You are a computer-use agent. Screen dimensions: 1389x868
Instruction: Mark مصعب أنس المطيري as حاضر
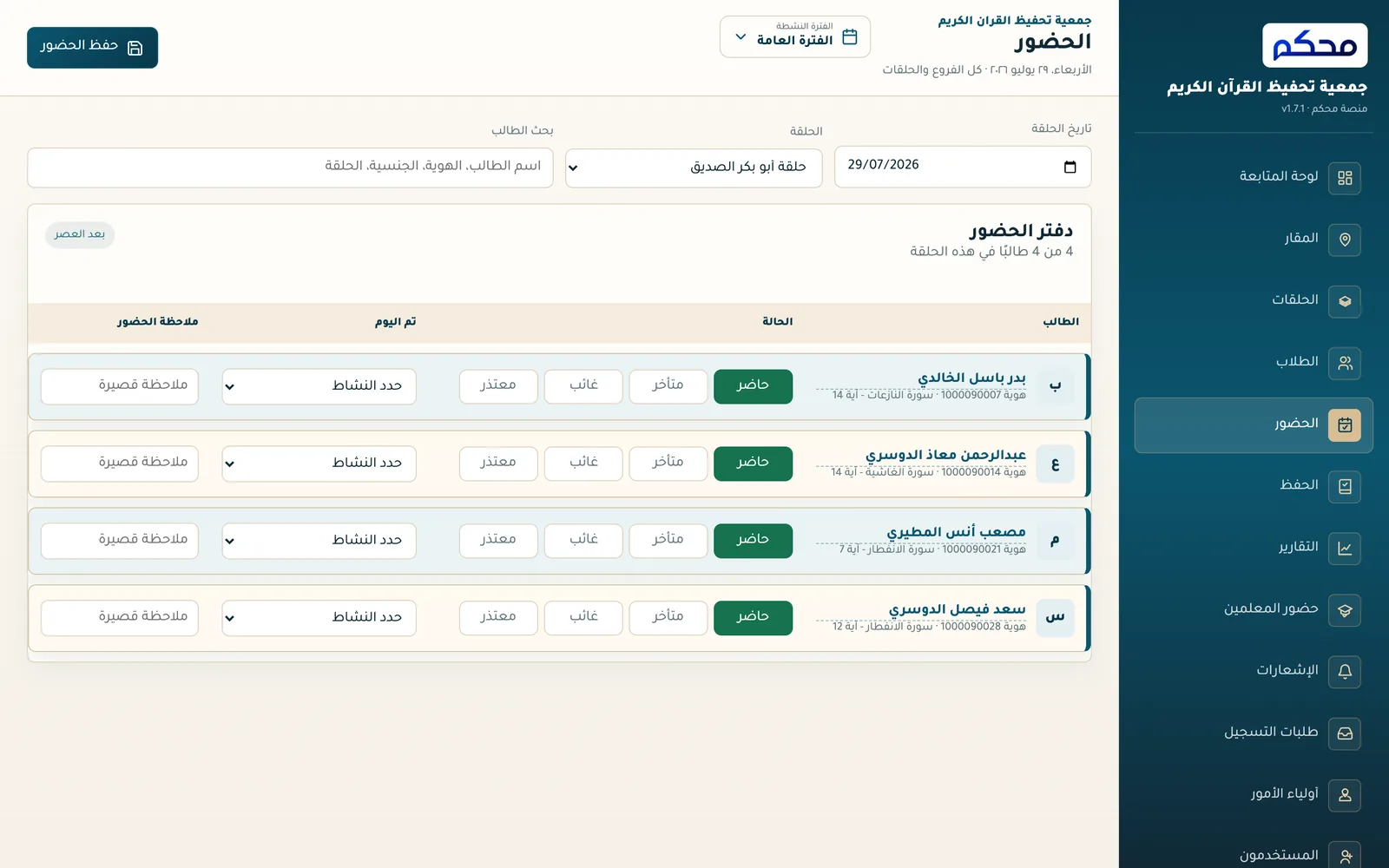[753, 541]
